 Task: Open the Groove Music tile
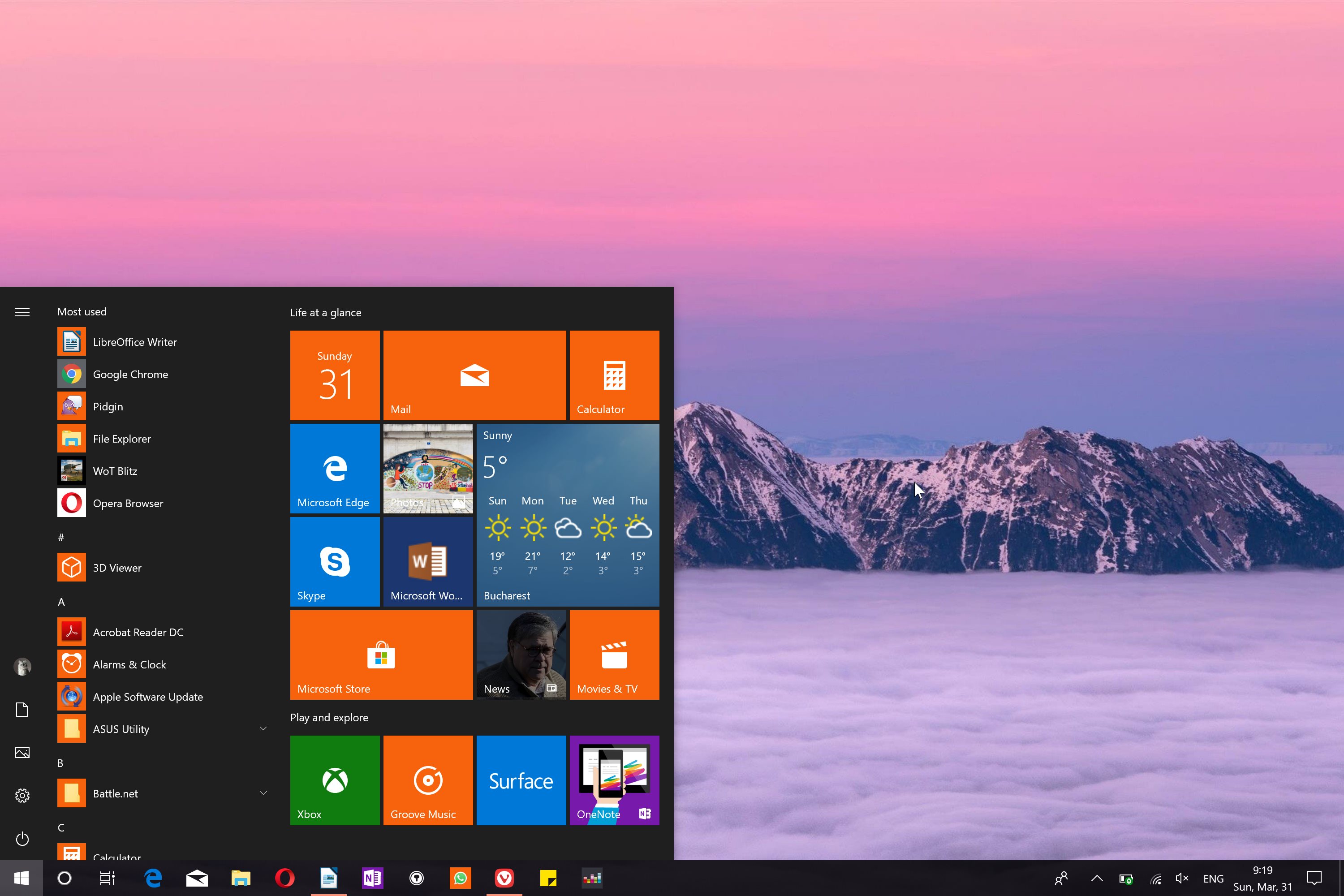(x=428, y=780)
